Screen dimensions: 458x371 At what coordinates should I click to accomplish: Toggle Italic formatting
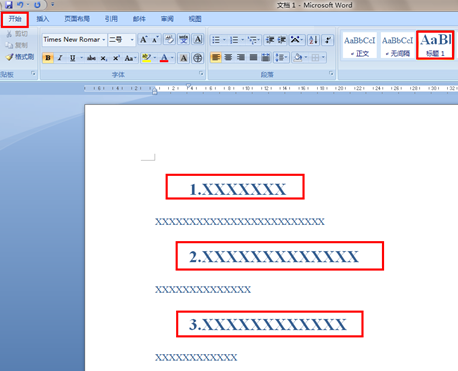(60, 58)
